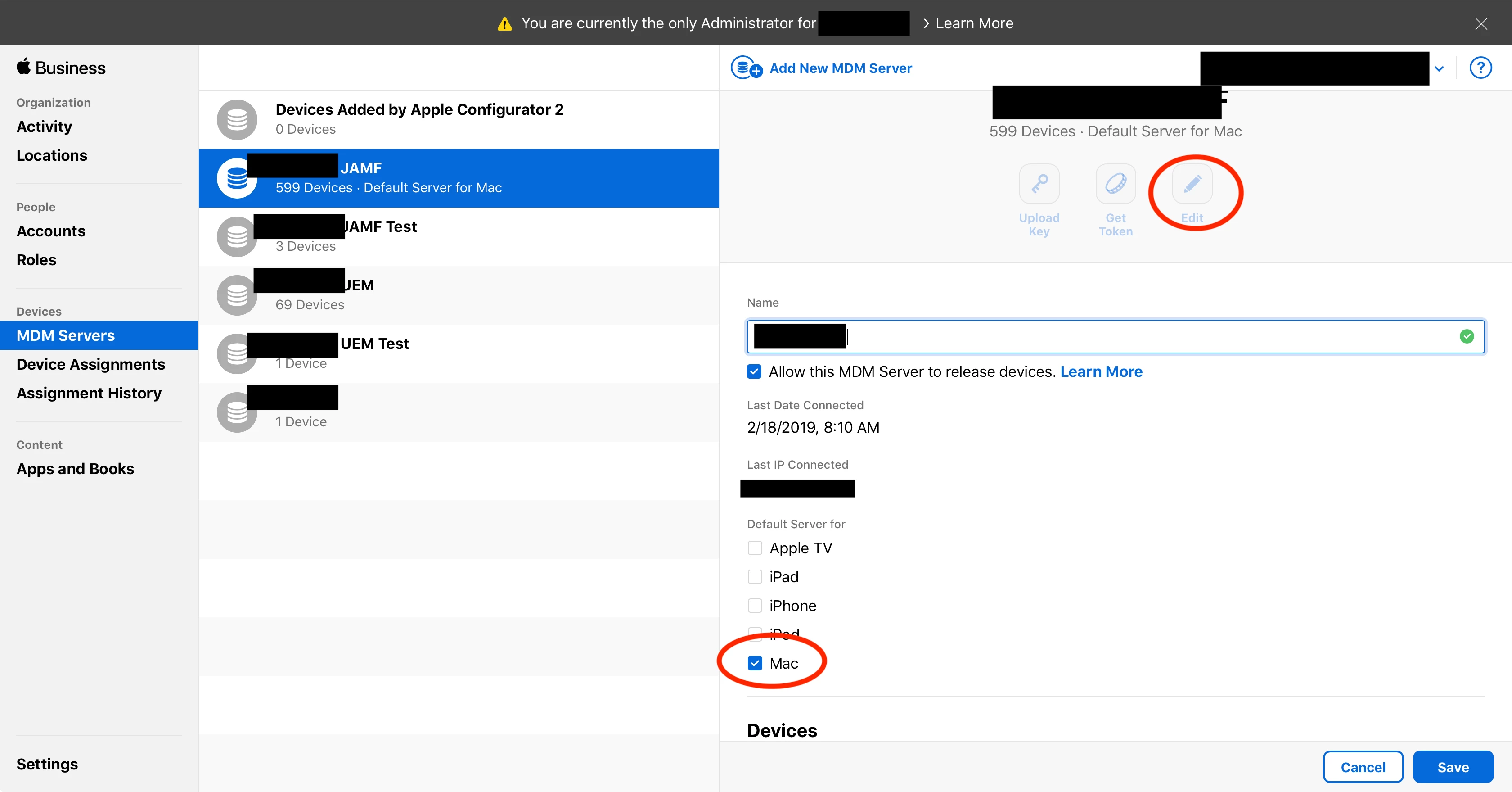This screenshot has height=792, width=1512.
Task: Save the MDM server changes
Action: coord(1453,767)
